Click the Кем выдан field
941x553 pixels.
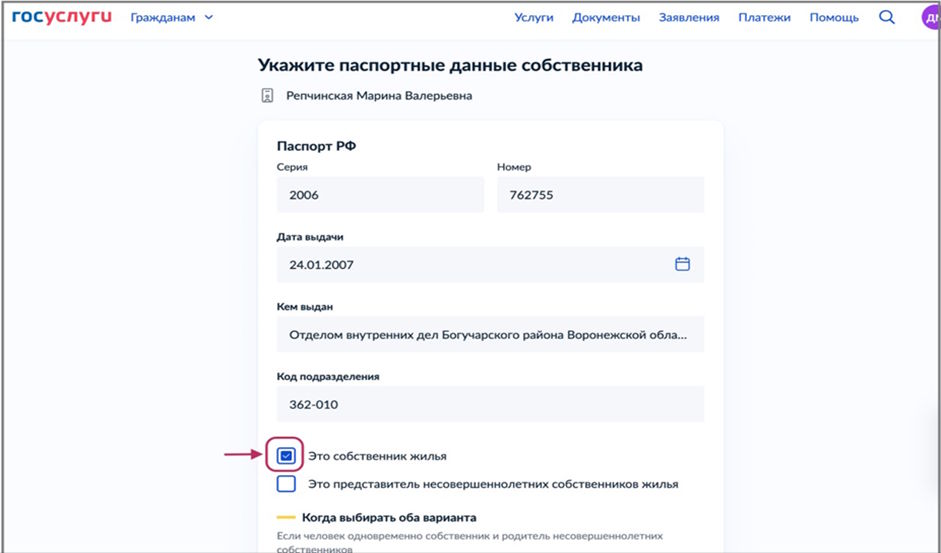pyautogui.click(x=490, y=334)
